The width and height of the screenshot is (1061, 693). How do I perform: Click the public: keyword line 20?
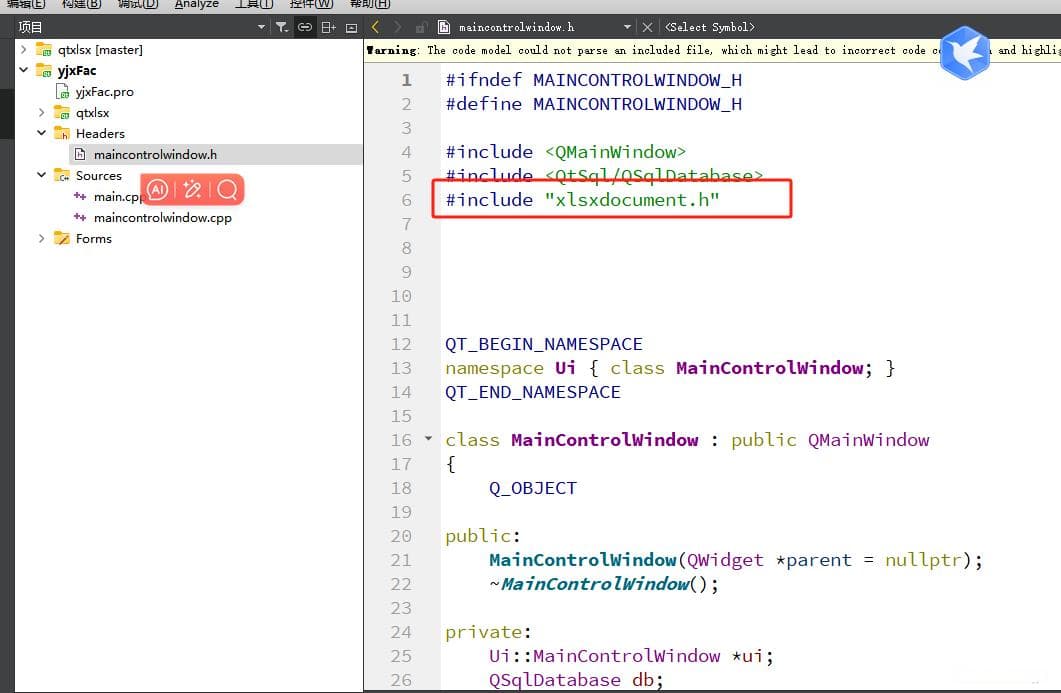(482, 536)
